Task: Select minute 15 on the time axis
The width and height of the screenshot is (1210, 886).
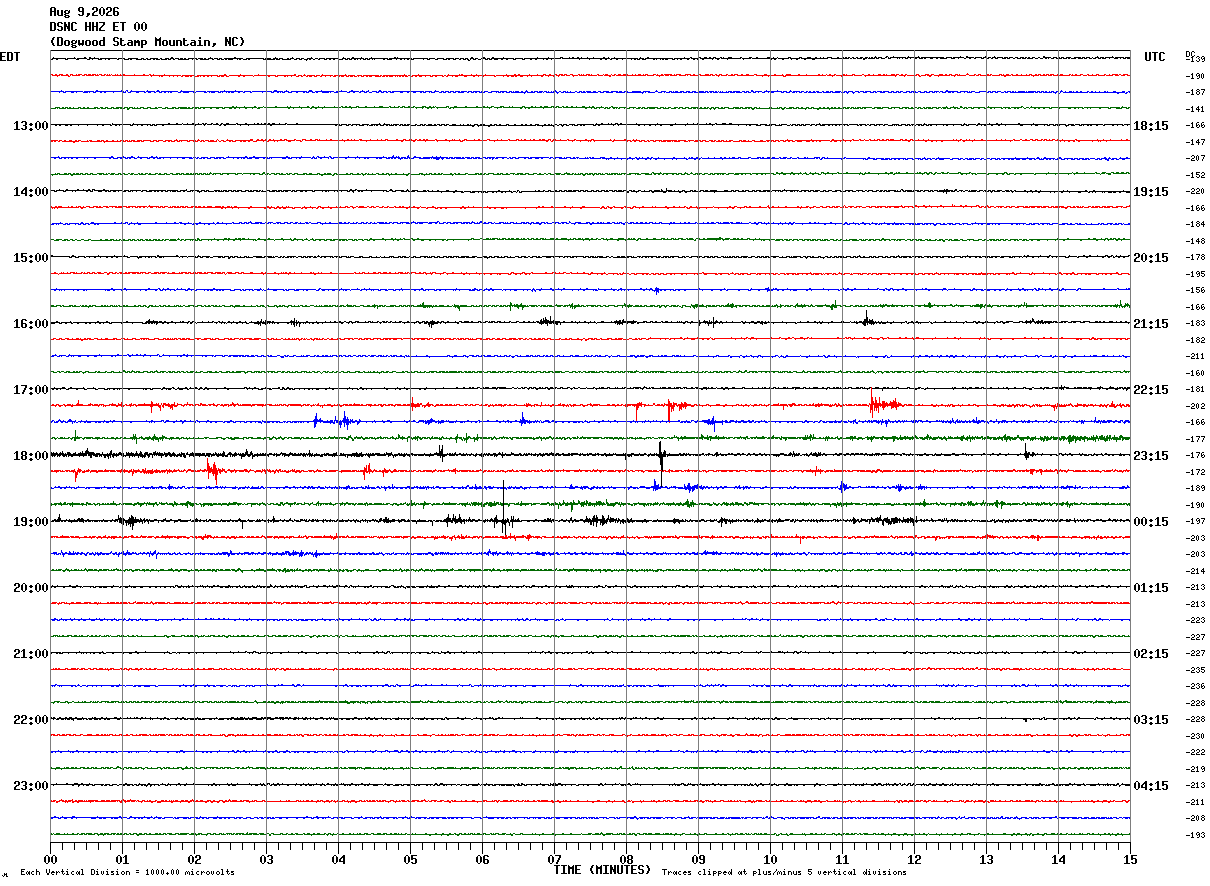Action: (x=1130, y=859)
